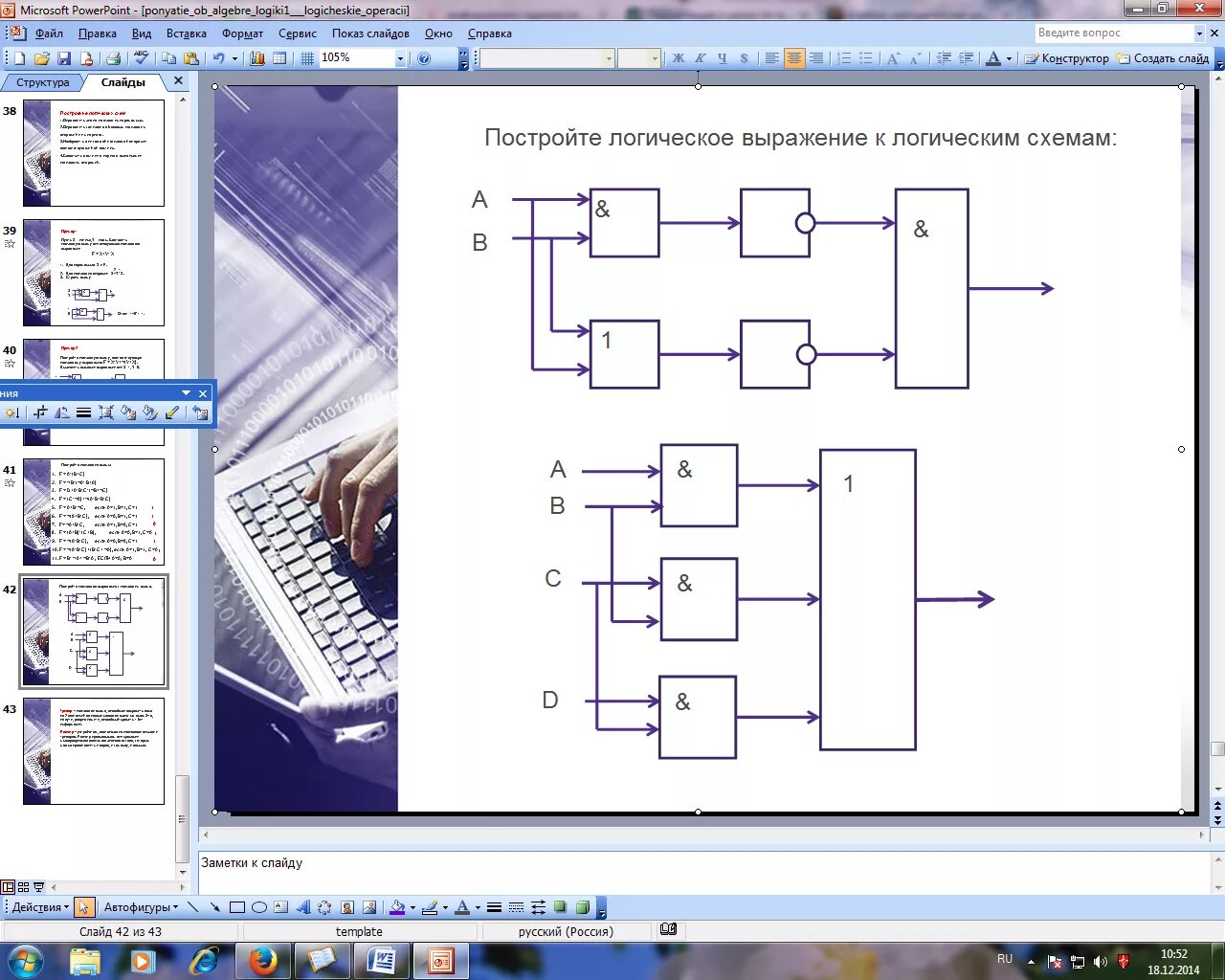
Task: Select the Line drawing tool
Action: [x=194, y=907]
